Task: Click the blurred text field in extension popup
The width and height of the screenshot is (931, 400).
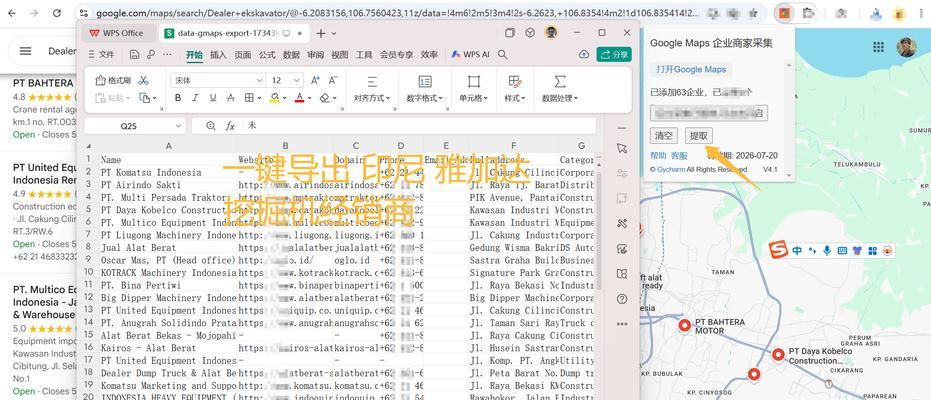Action: [x=708, y=113]
